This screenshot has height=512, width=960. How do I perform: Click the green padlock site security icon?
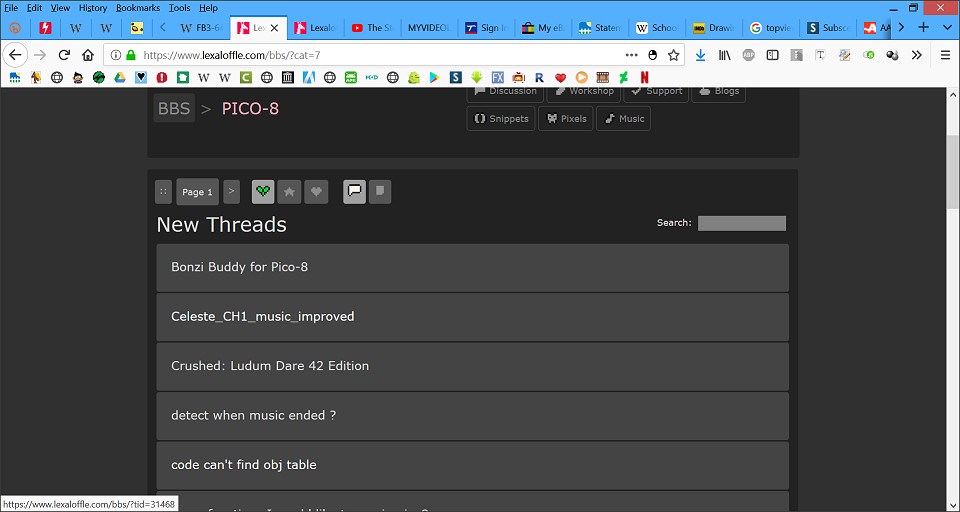click(x=130, y=55)
